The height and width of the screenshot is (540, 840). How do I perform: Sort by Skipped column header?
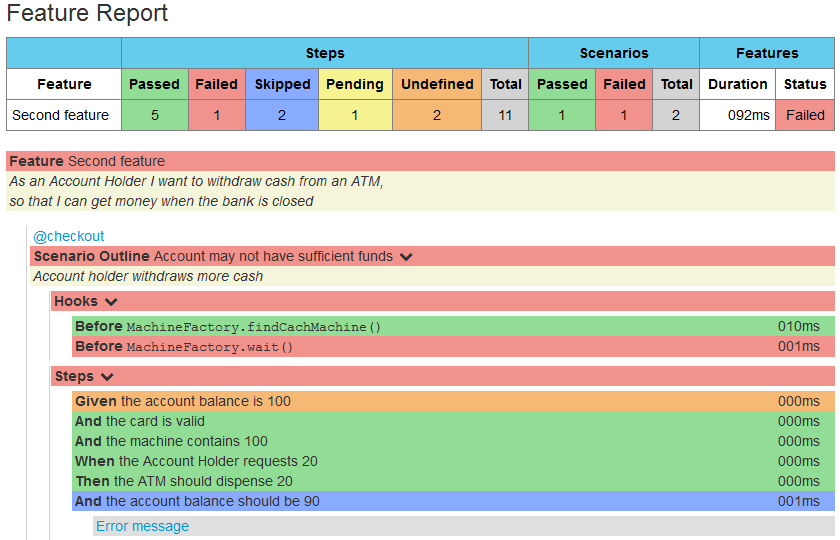coord(282,84)
